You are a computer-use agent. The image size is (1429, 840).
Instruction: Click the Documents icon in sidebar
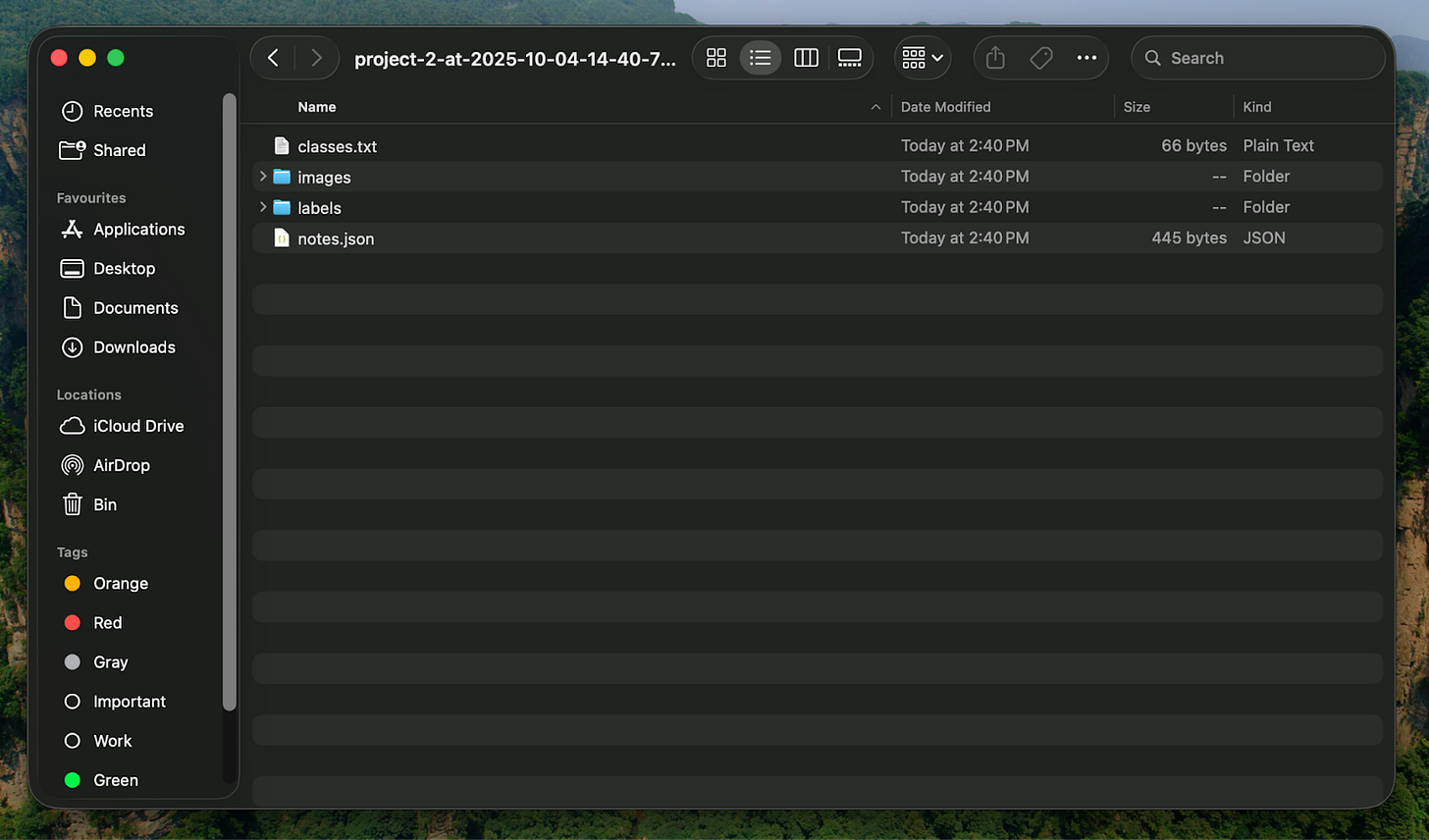tap(72, 307)
